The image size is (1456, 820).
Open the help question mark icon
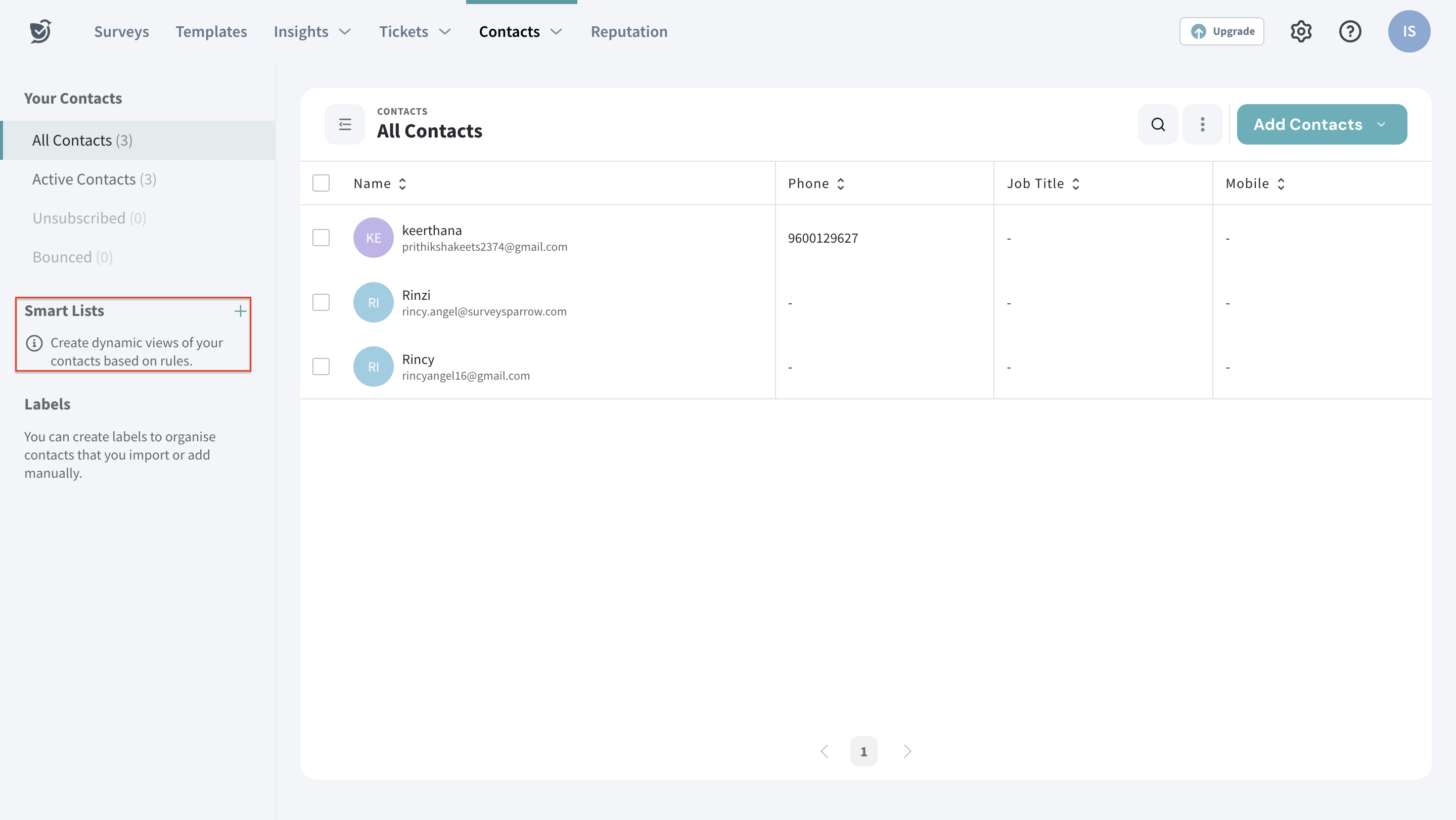click(x=1350, y=31)
